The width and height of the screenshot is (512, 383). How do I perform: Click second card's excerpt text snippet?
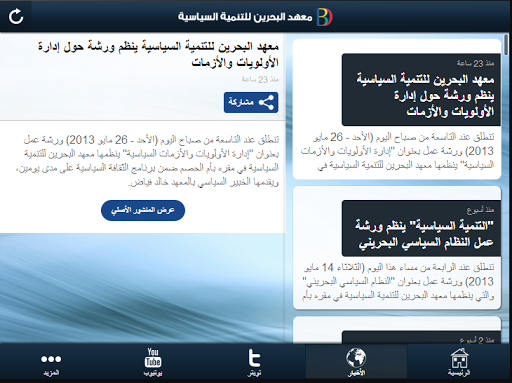tap(398, 281)
